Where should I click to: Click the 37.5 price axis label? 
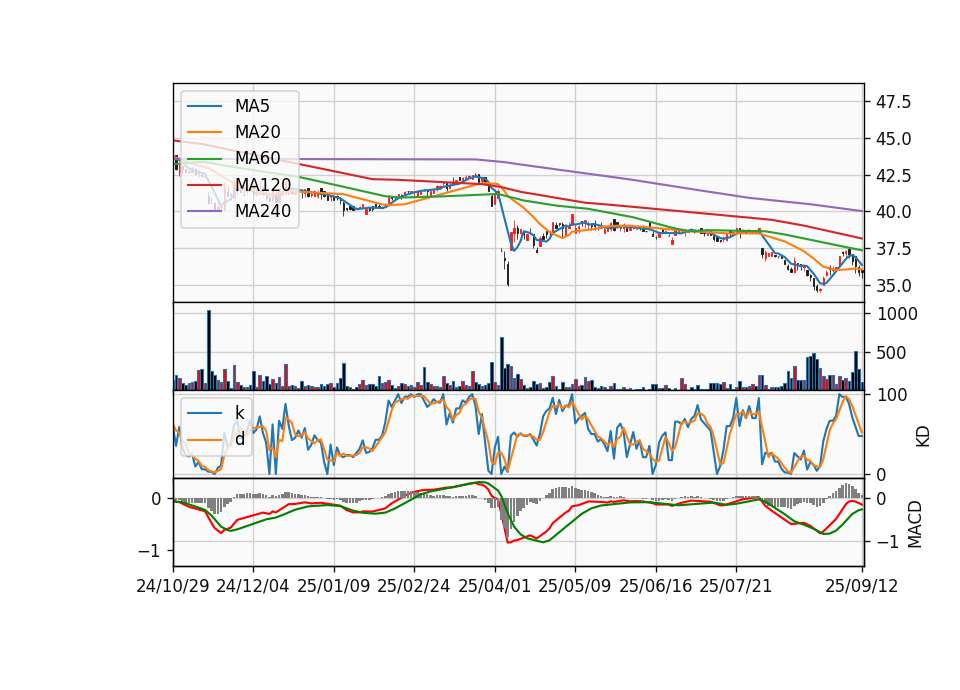[893, 249]
